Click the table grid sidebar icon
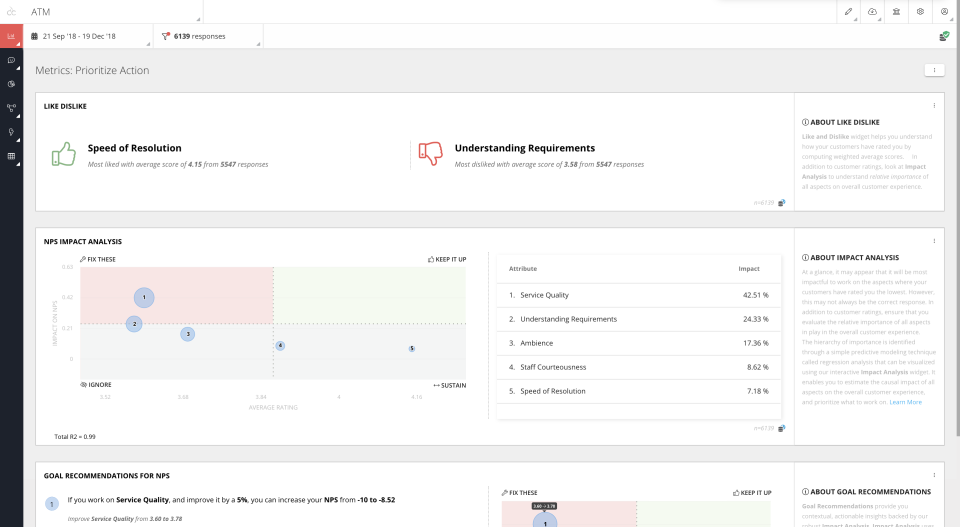 (11, 156)
